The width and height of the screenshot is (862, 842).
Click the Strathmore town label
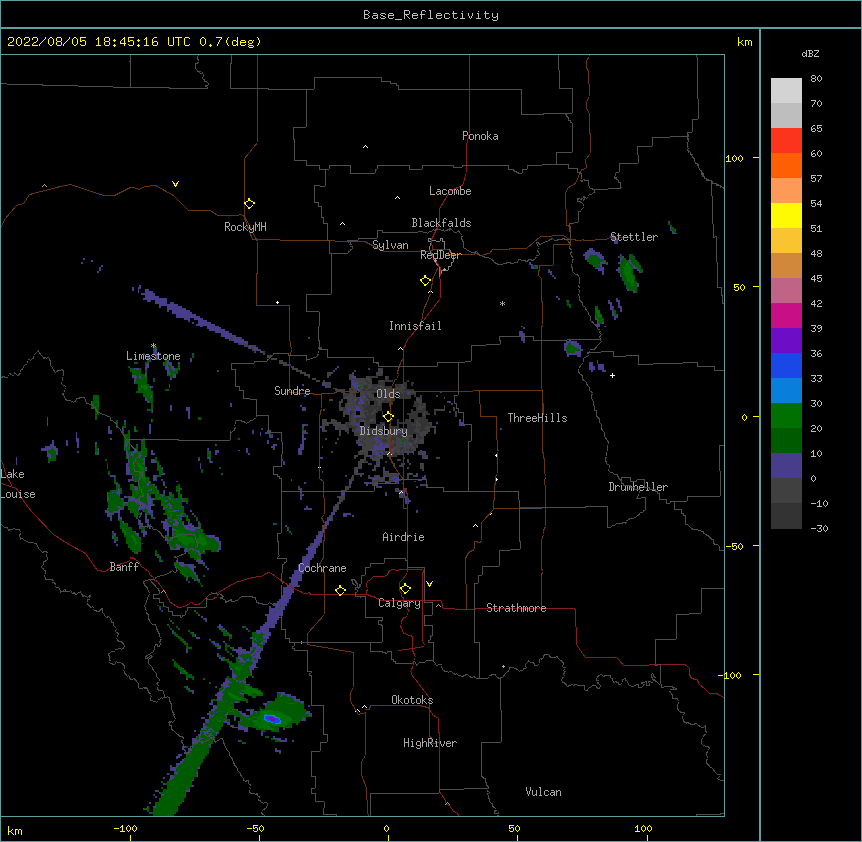[x=516, y=608]
